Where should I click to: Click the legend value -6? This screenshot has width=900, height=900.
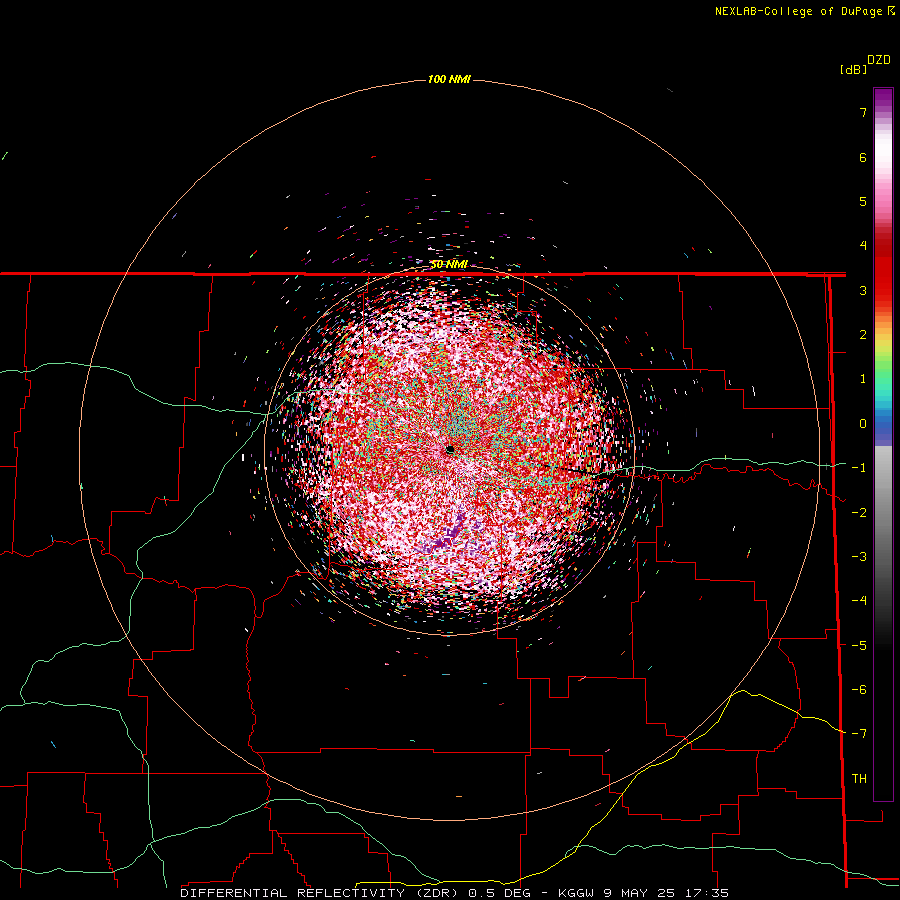click(x=859, y=690)
